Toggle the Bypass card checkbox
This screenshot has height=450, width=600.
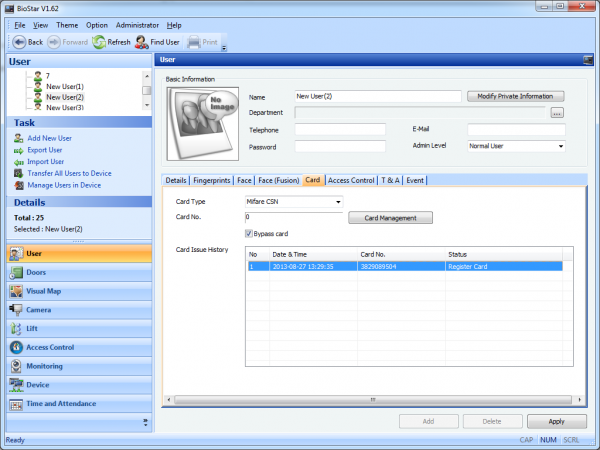pos(250,233)
